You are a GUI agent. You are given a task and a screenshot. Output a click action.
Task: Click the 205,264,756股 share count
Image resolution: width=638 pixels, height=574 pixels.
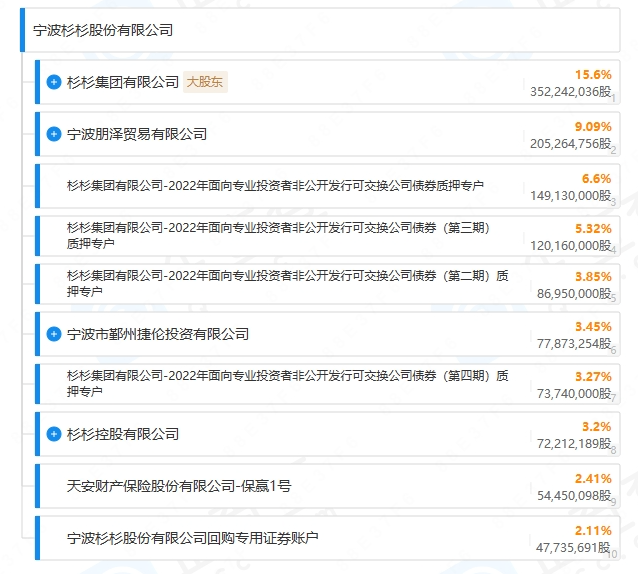570,144
